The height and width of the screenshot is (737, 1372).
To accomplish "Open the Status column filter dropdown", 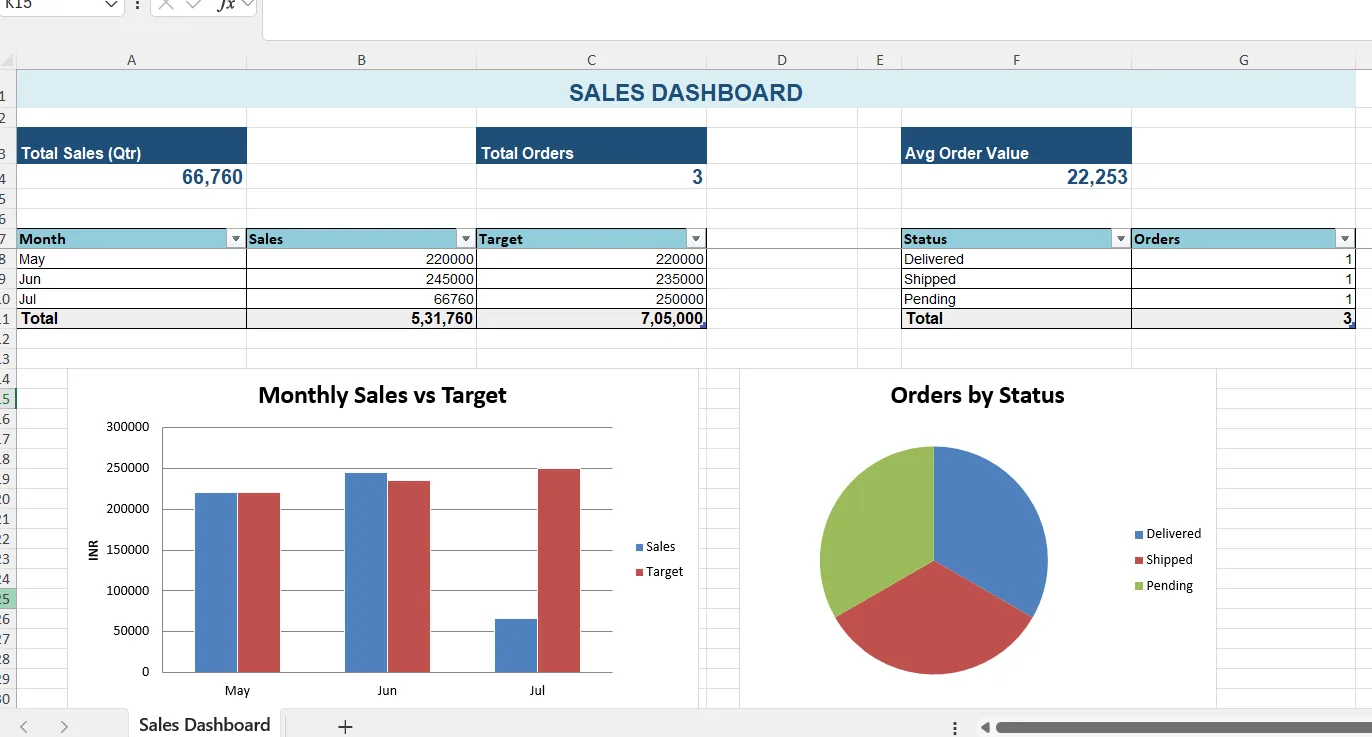I will pos(1121,239).
